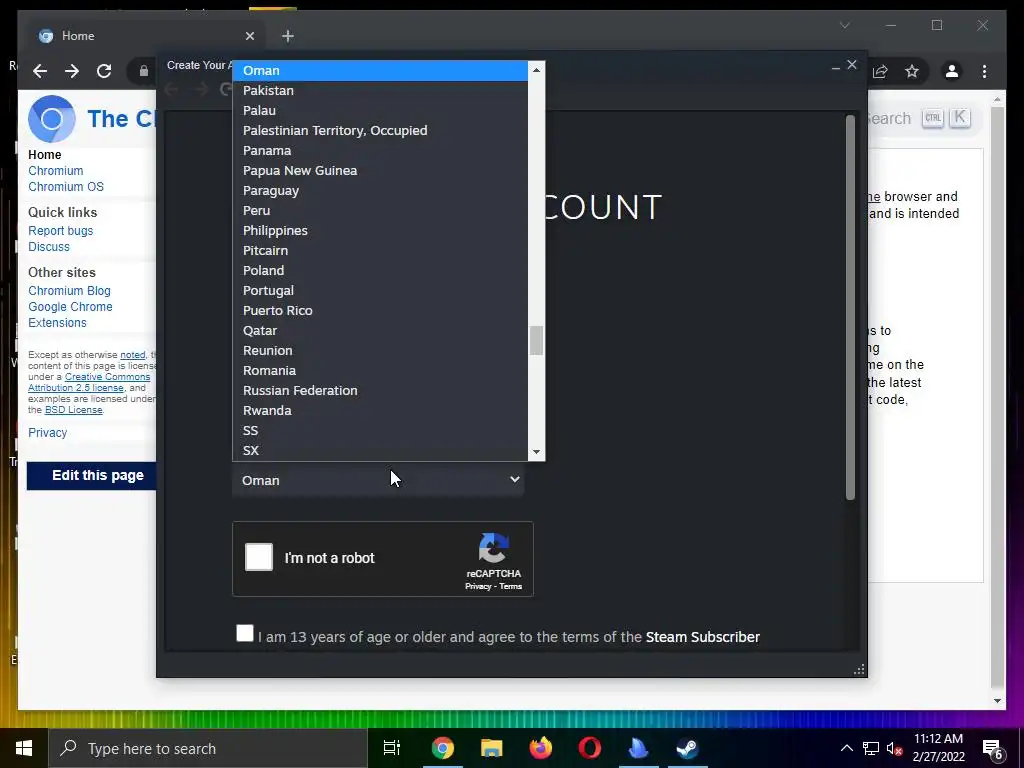Viewport: 1024px width, 768px height.
Task: Open taskbar clock showing 11:12 AM
Action: 938,748
